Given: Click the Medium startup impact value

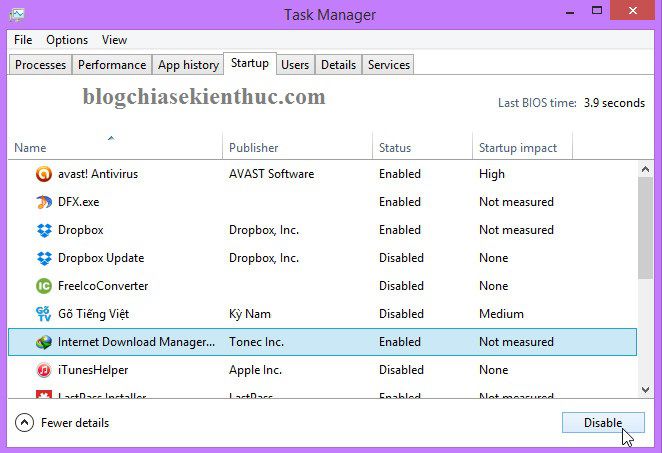Looking at the screenshot, I should [501, 314].
